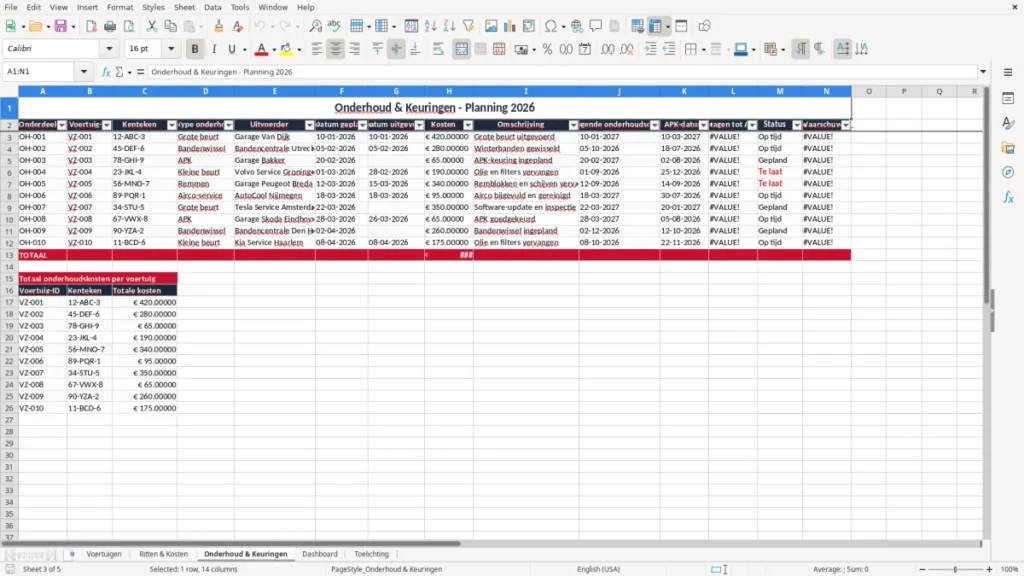Insert Image icon in toolbar

(x=491, y=26)
